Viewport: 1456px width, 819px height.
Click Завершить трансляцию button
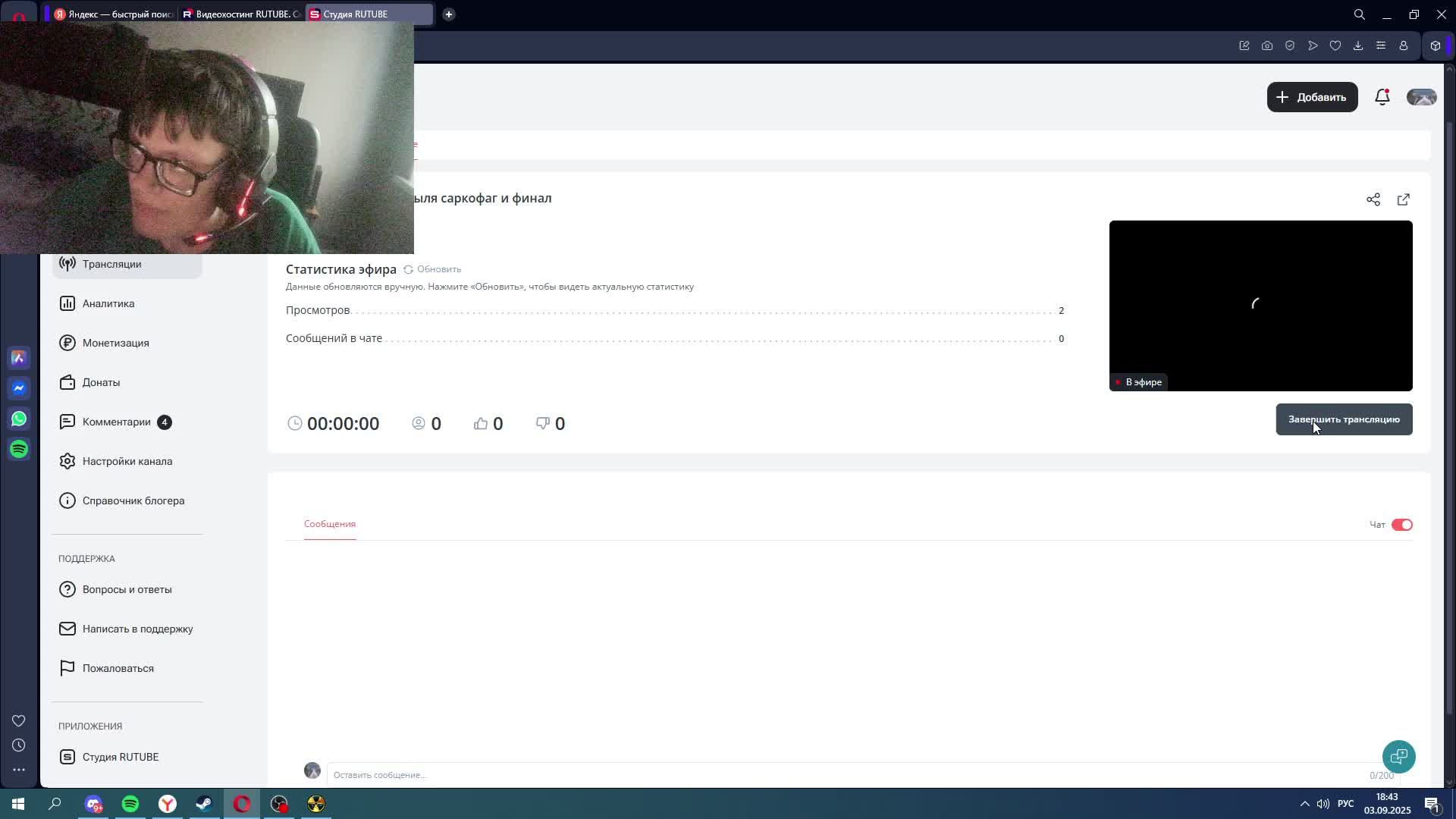[1344, 419]
